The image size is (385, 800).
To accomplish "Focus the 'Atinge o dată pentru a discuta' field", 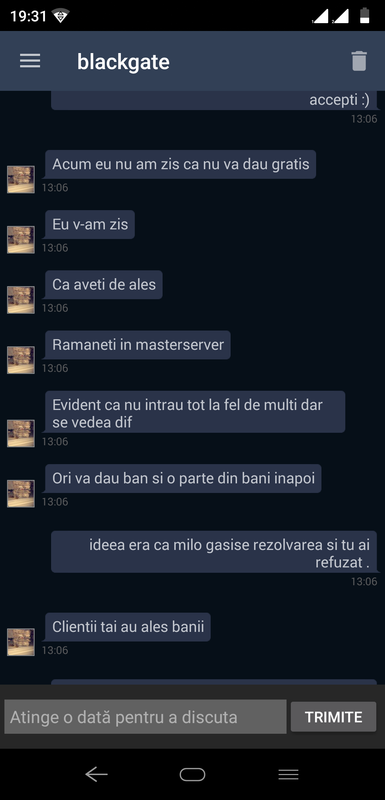I will pyautogui.click(x=145, y=717).
